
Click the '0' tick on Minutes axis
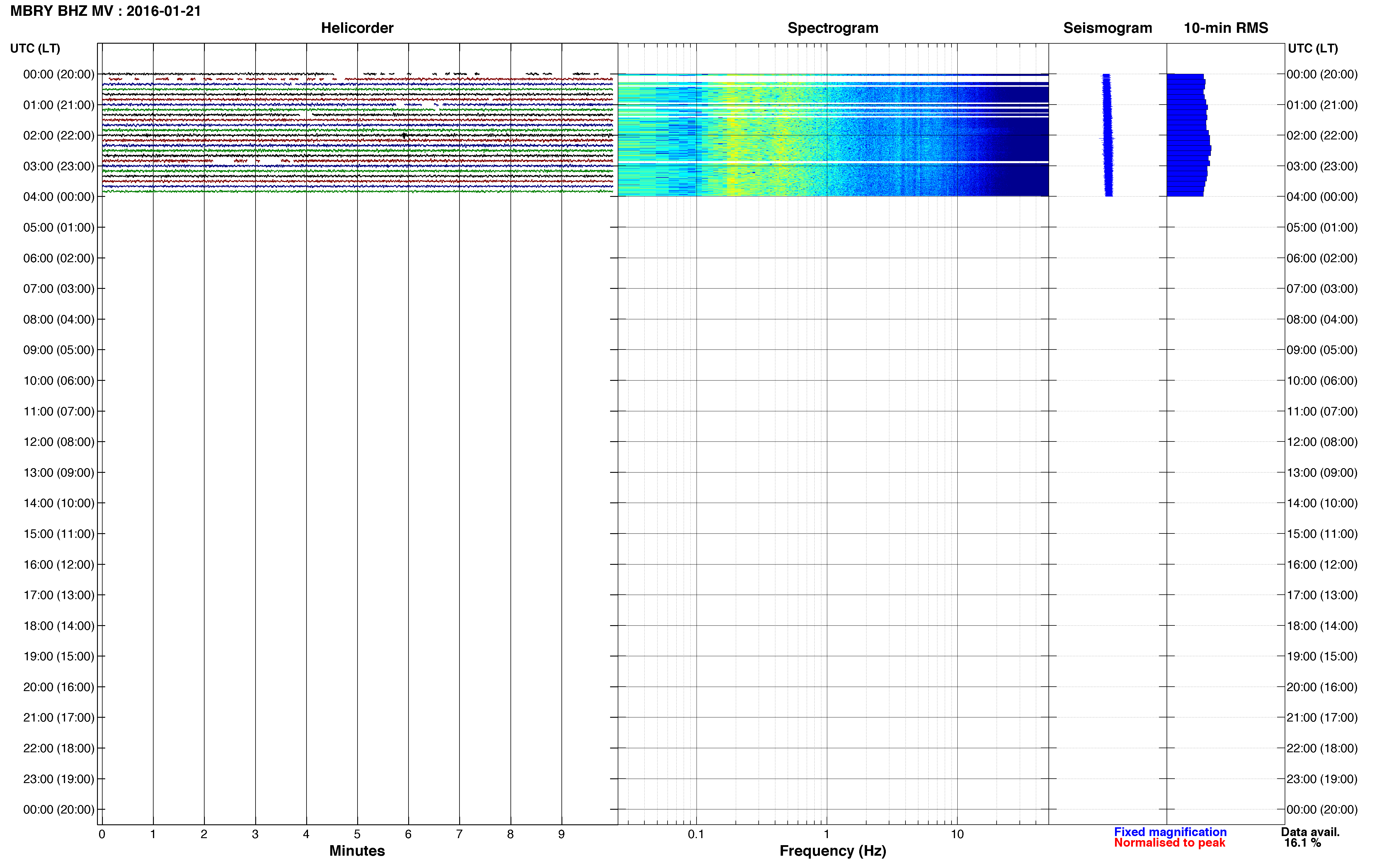click(x=102, y=835)
